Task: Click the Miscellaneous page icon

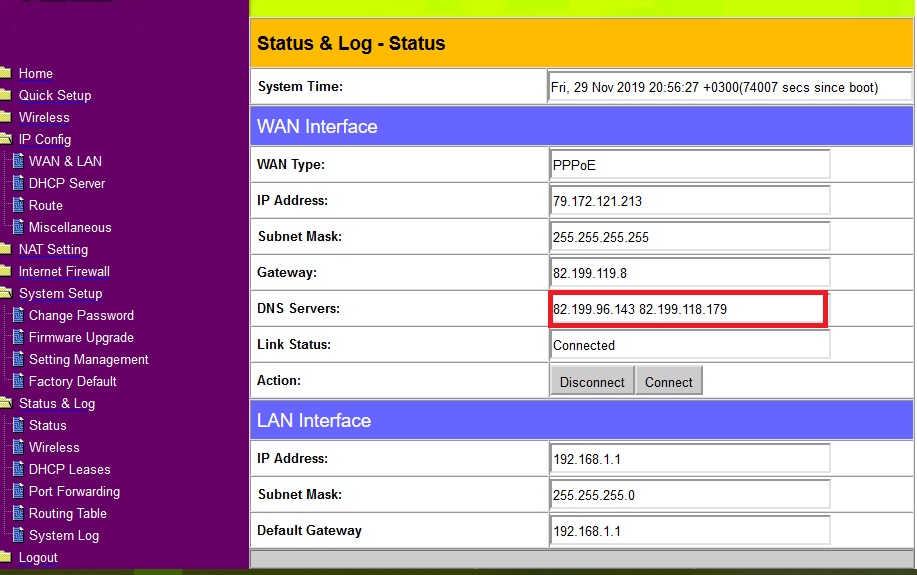Action: tap(19, 227)
